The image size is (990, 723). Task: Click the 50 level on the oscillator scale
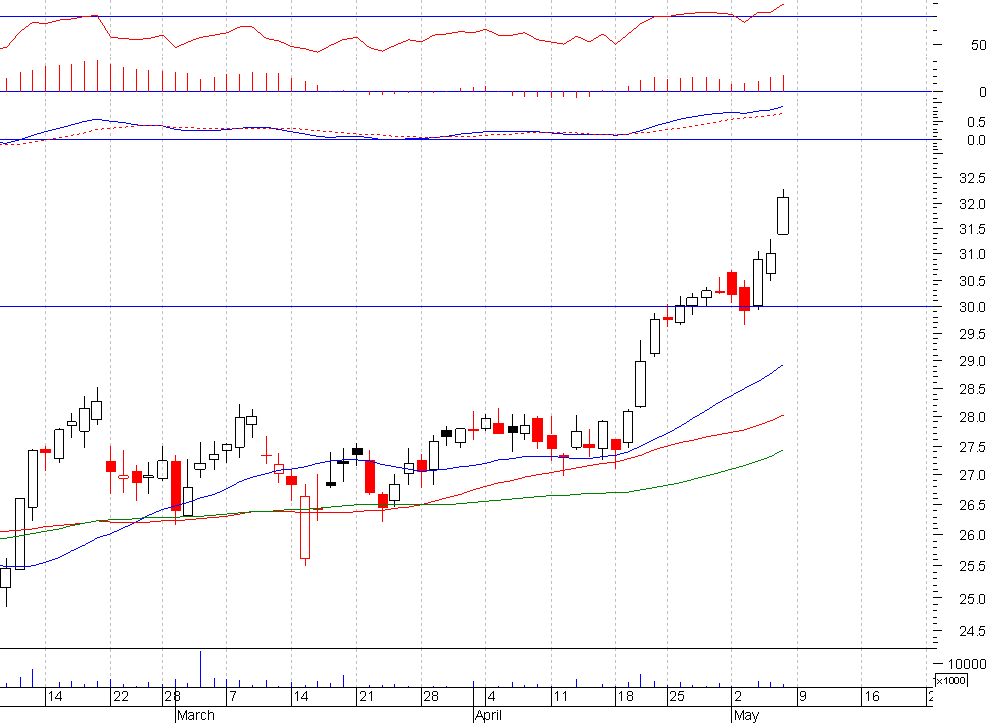click(978, 45)
